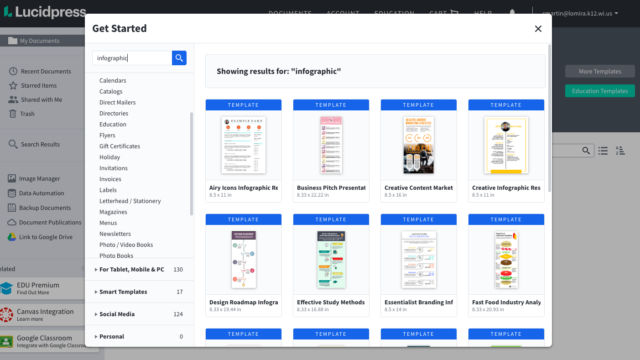
Task: Click the Google Classroom icon
Action: coord(7,341)
